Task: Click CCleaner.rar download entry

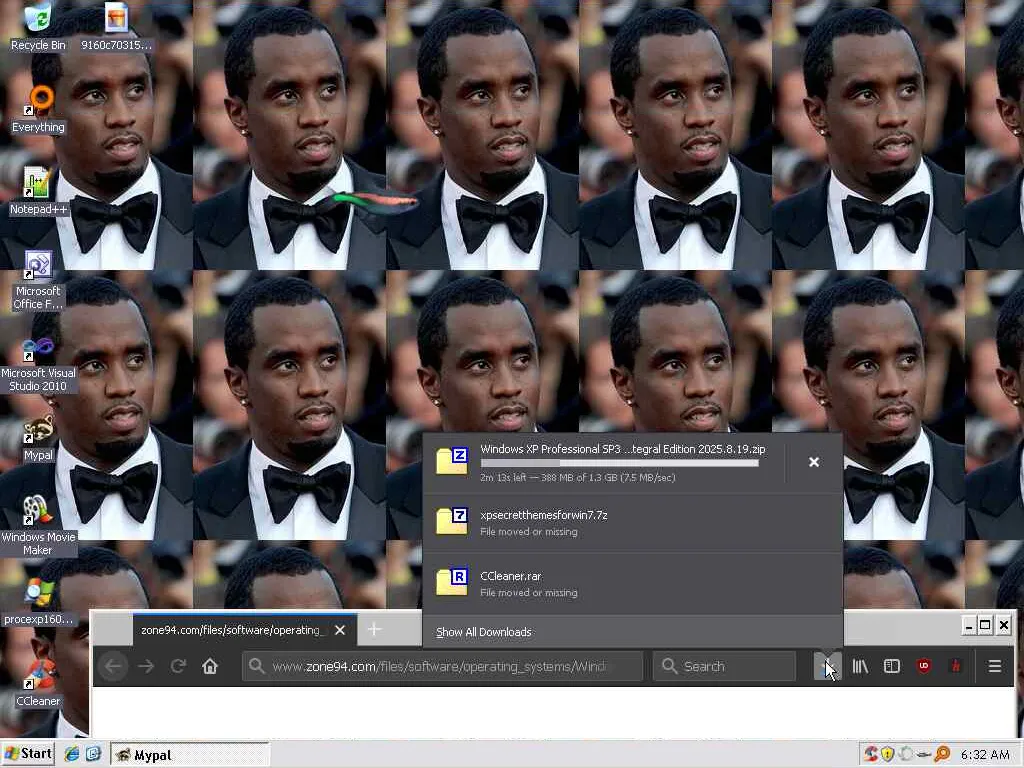Action: (x=632, y=583)
